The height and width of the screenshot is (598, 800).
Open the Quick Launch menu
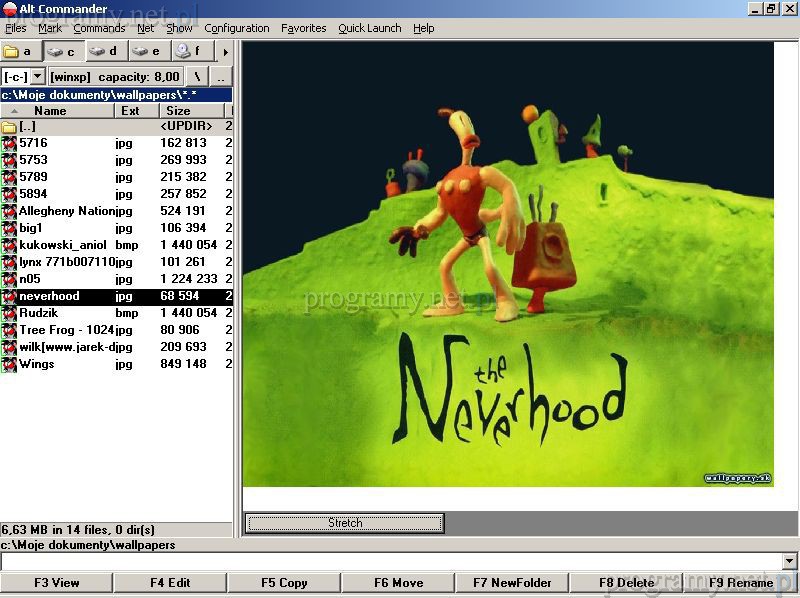(x=369, y=28)
